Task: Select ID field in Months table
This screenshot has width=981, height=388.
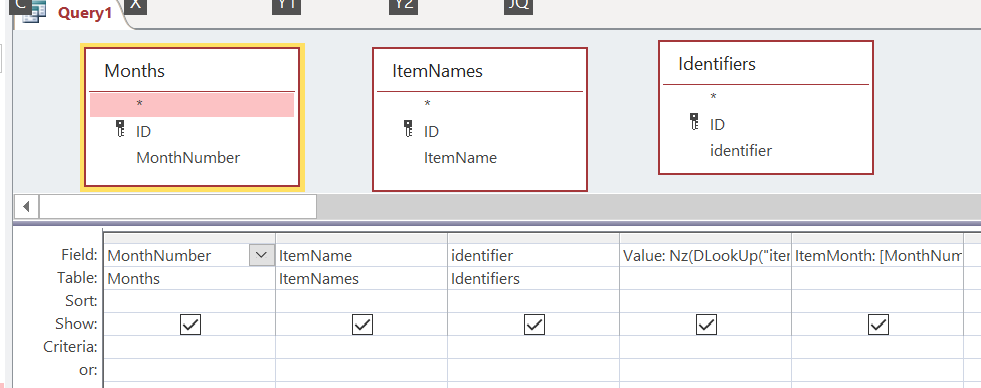Action: [x=143, y=131]
